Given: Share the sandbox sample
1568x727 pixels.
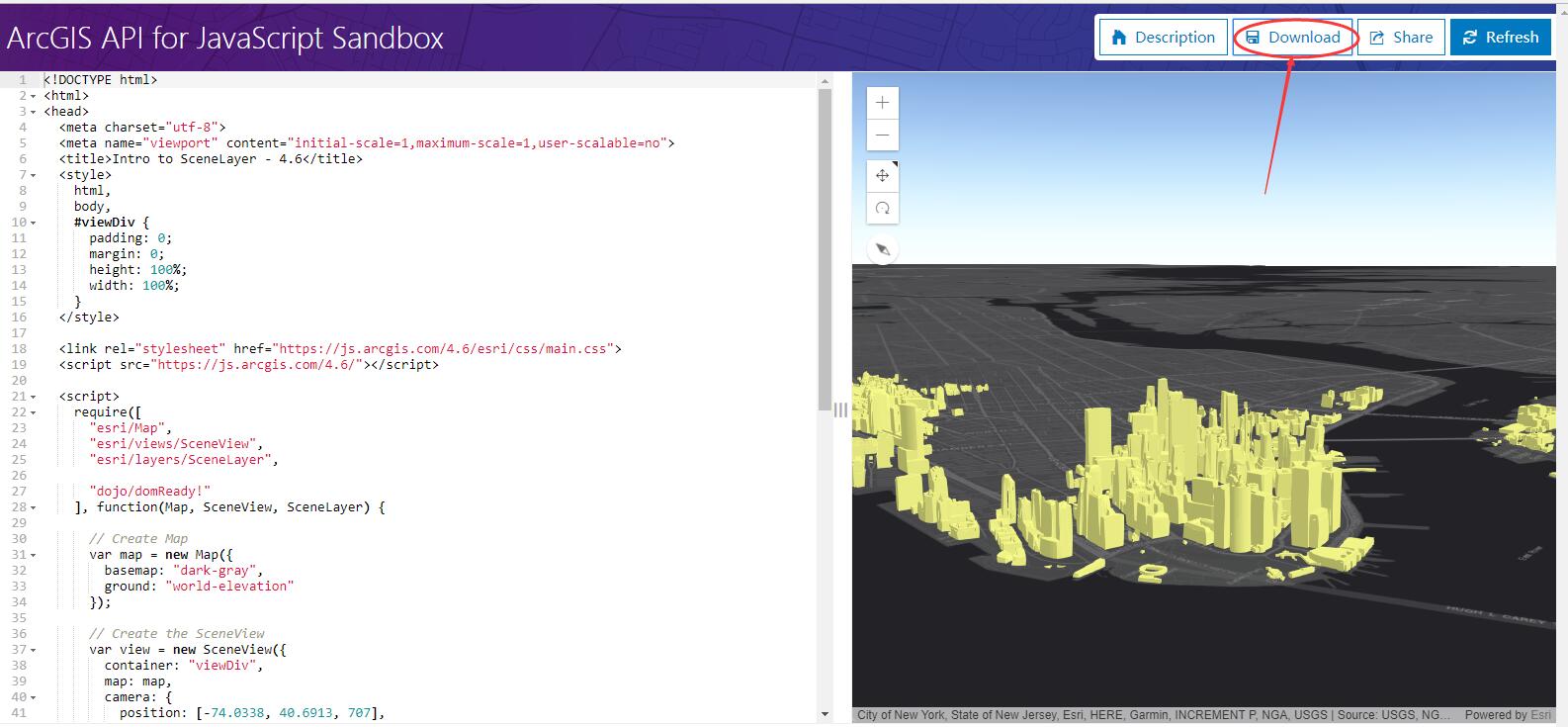Looking at the screenshot, I should (x=1401, y=38).
